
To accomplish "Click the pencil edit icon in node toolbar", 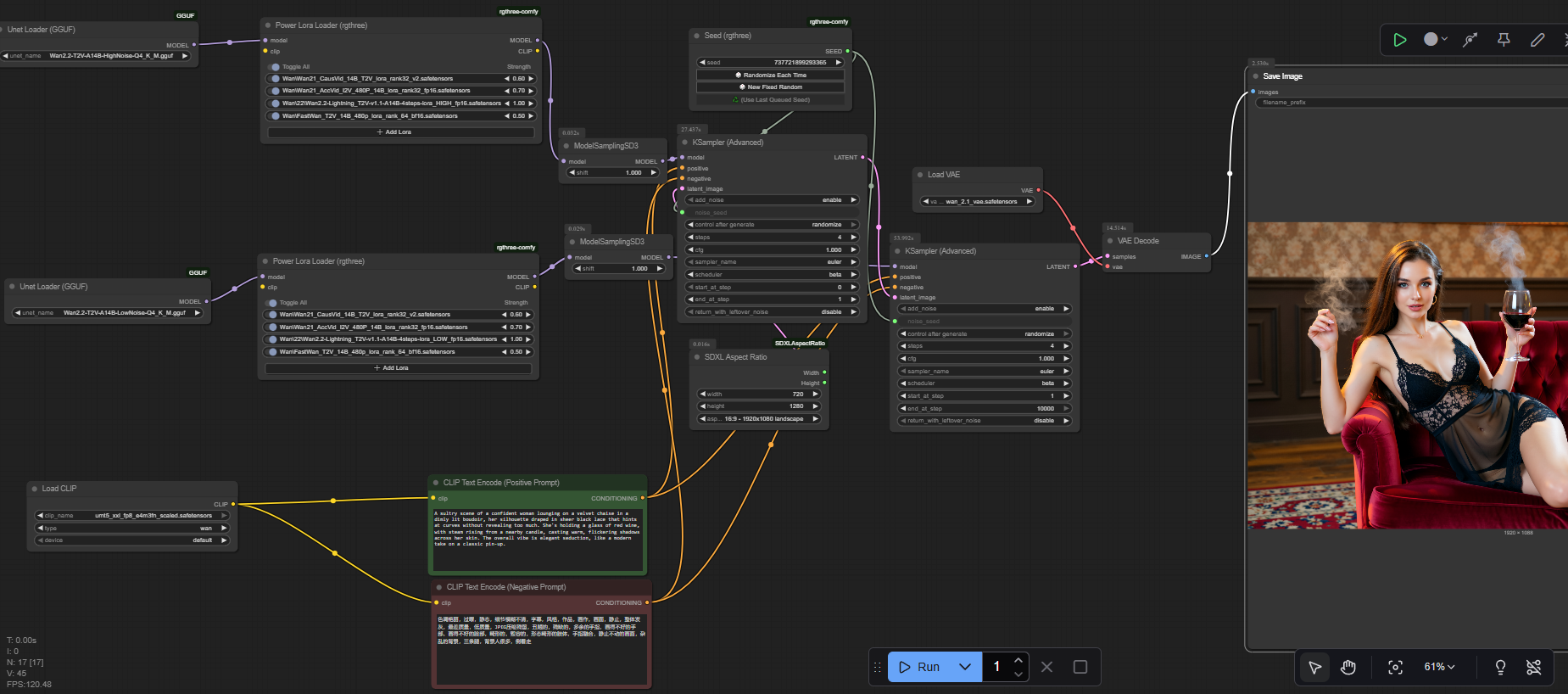I will click(1537, 40).
